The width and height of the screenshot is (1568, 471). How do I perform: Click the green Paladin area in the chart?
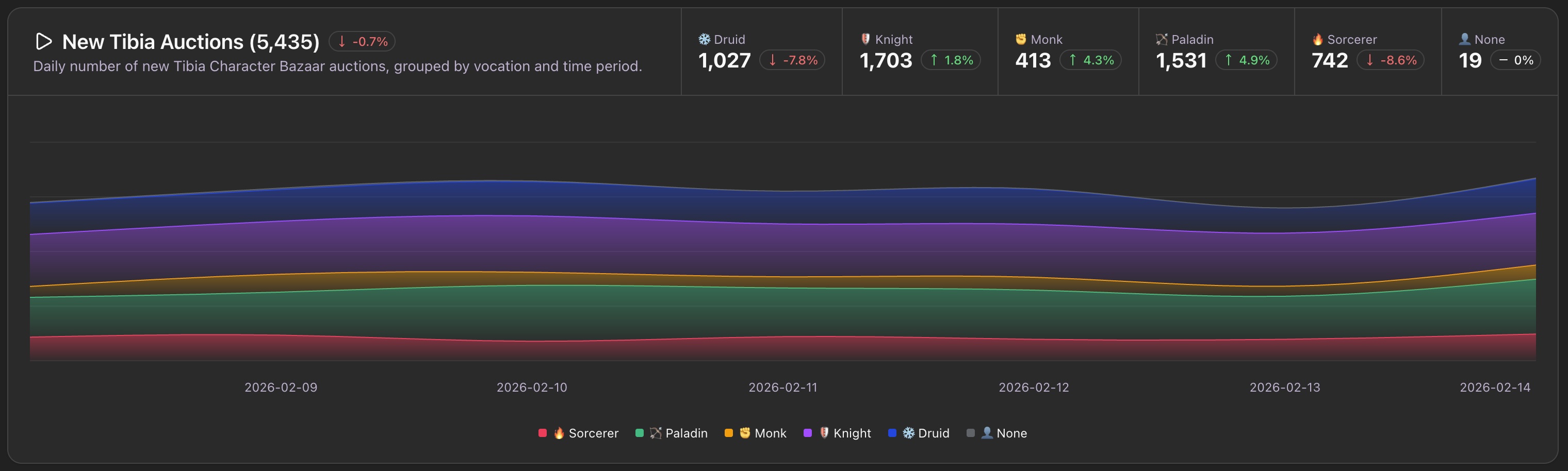click(783, 313)
